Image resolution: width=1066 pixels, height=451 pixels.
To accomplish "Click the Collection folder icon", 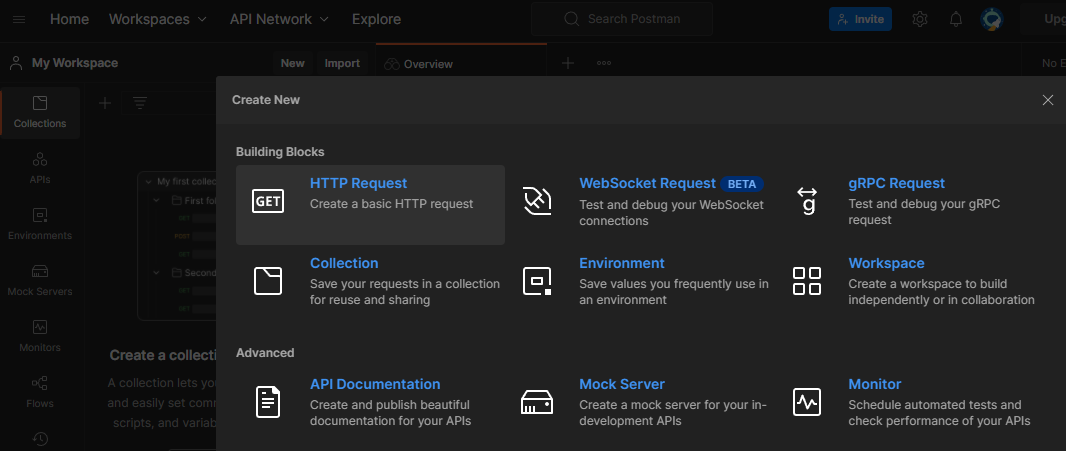I will pos(268,281).
